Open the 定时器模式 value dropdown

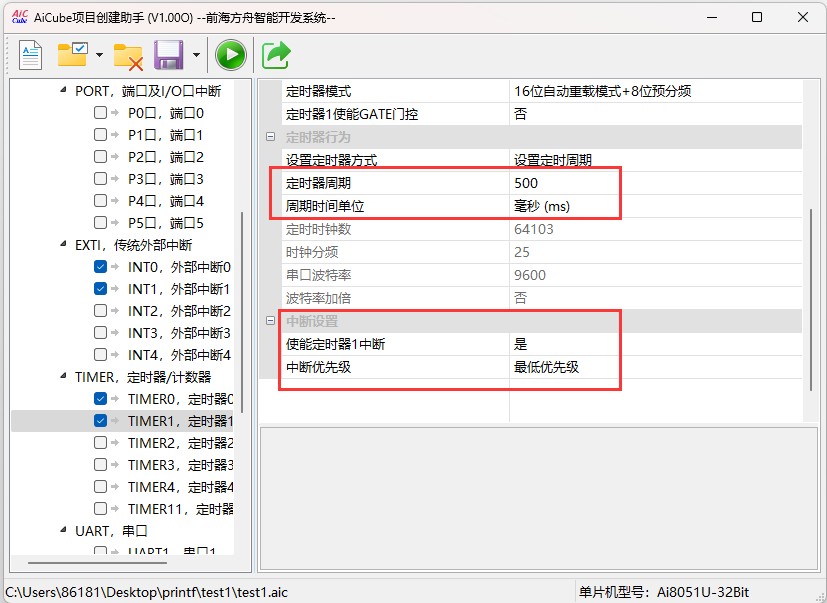pyautogui.click(x=656, y=91)
